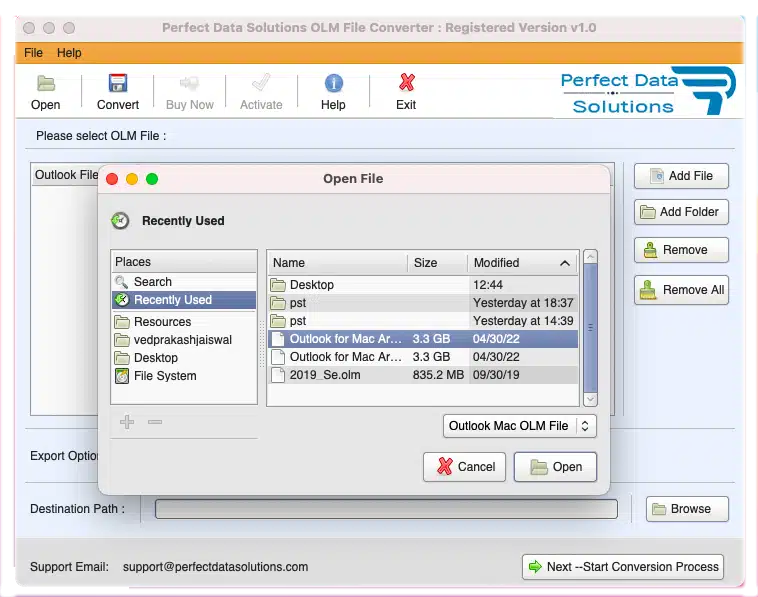The height and width of the screenshot is (597, 758).
Task: Open the Help menu
Action: point(69,53)
